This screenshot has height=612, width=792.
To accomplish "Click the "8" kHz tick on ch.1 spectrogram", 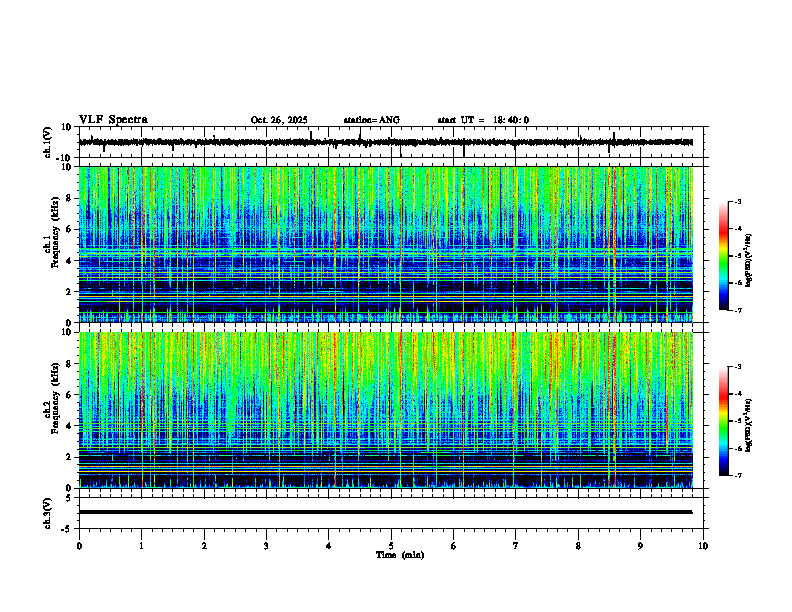I will coord(69,198).
